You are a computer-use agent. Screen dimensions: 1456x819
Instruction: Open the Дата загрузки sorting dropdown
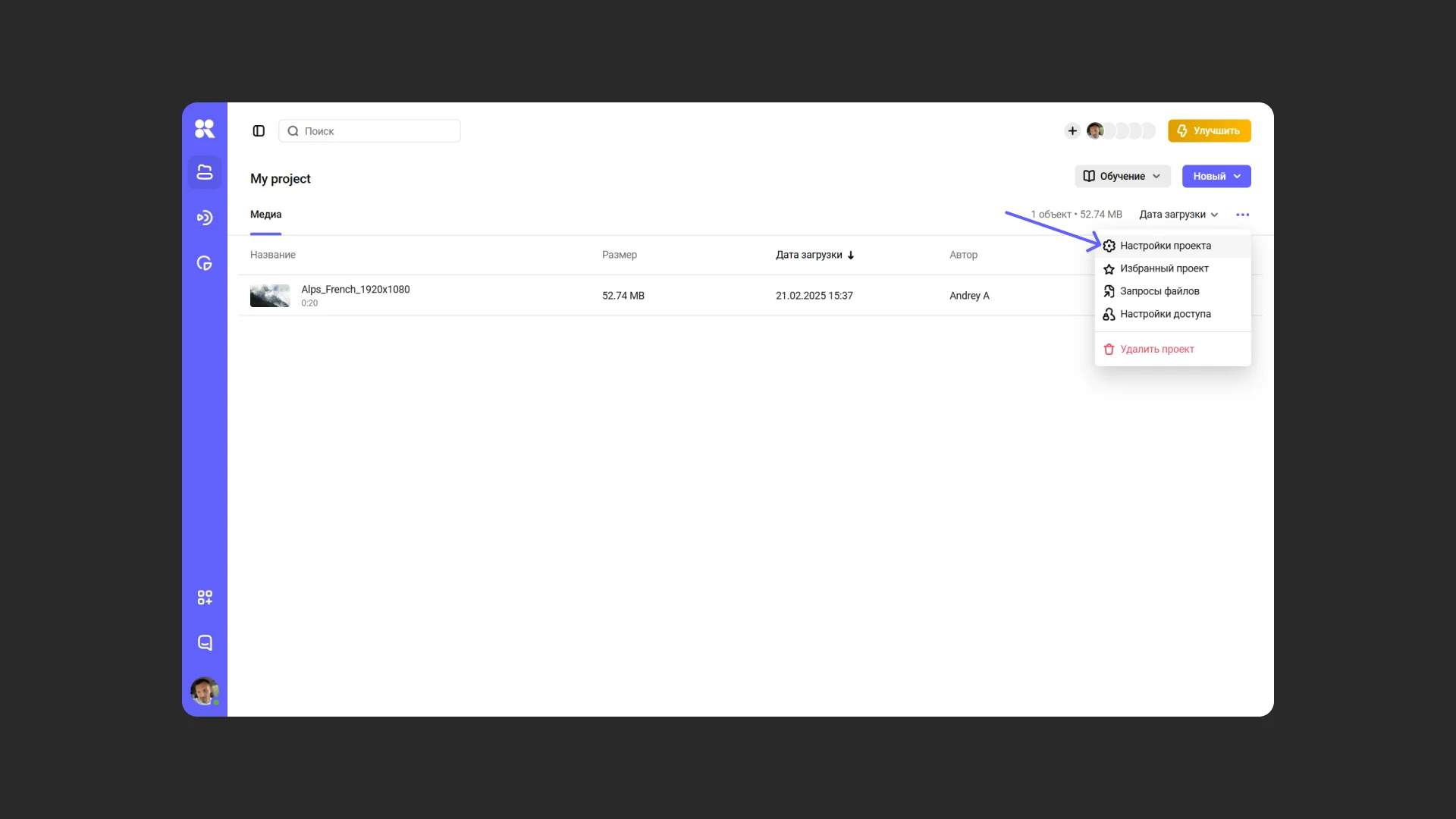[x=1178, y=214]
